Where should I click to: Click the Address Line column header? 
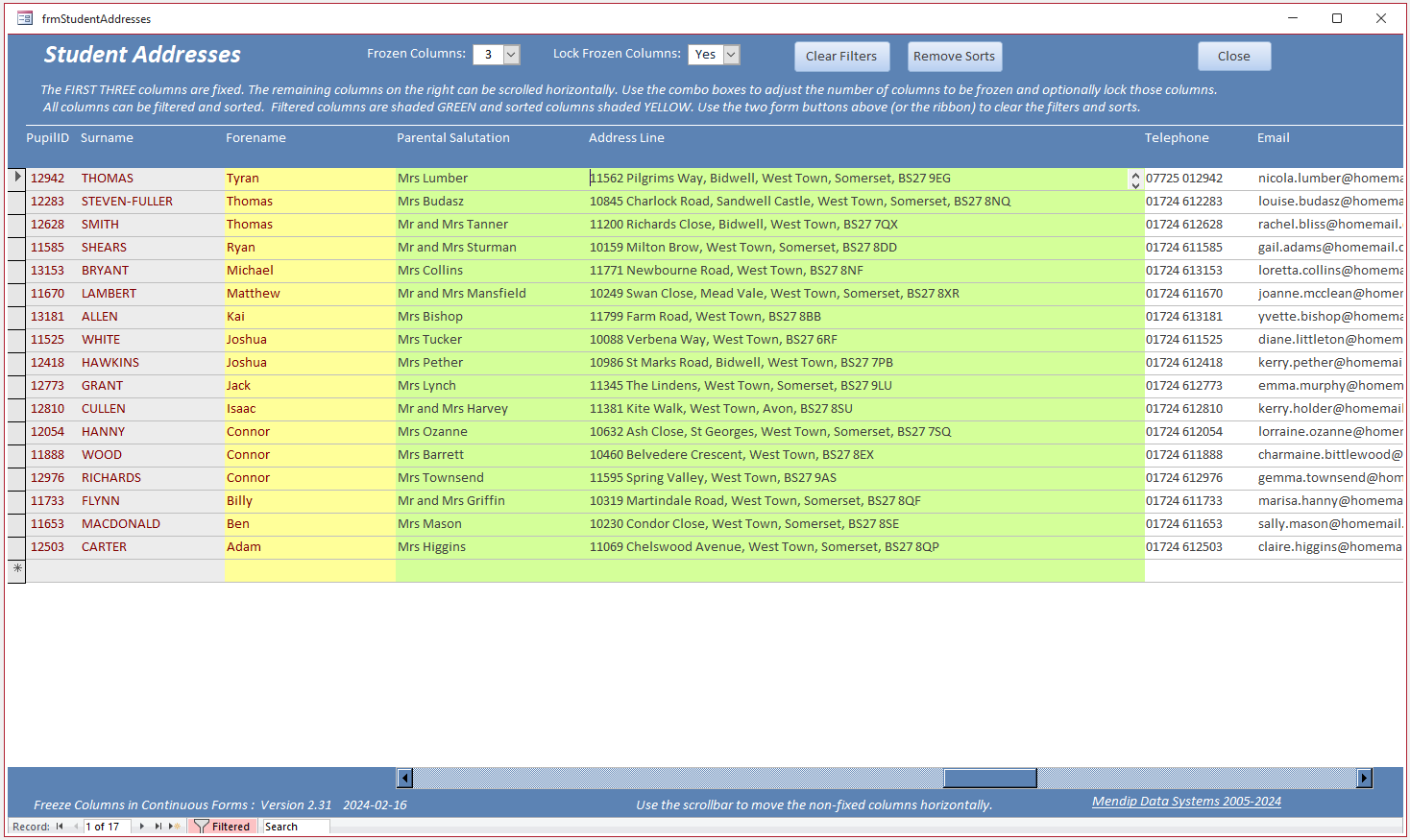(626, 138)
